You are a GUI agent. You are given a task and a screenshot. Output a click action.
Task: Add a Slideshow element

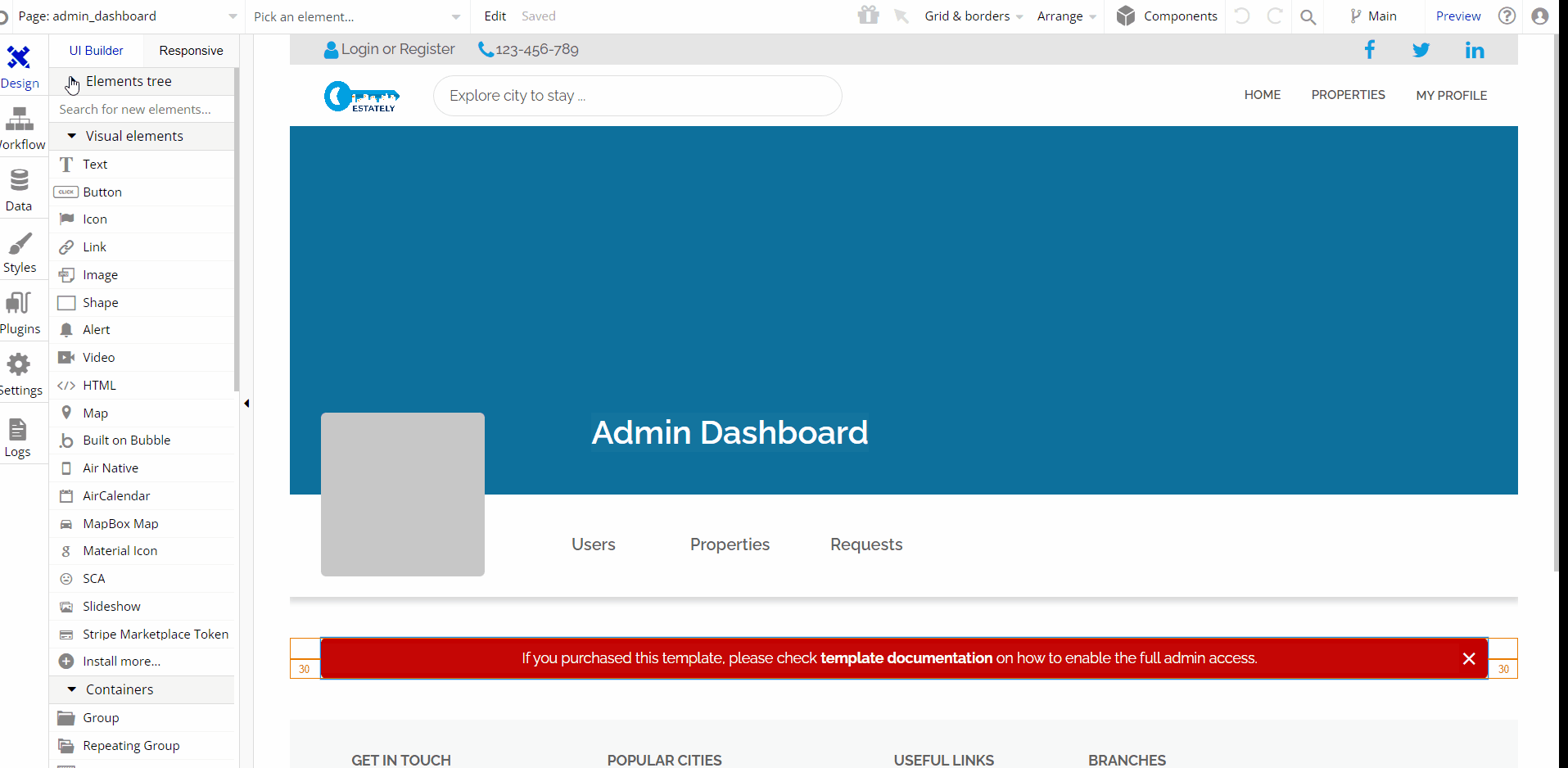(x=142, y=606)
